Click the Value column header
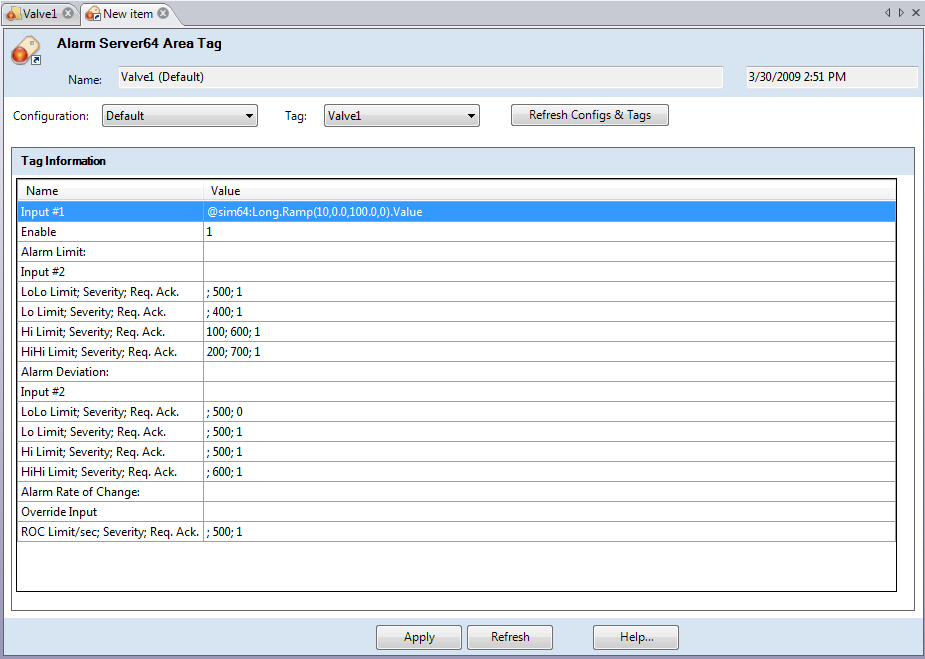 point(225,190)
